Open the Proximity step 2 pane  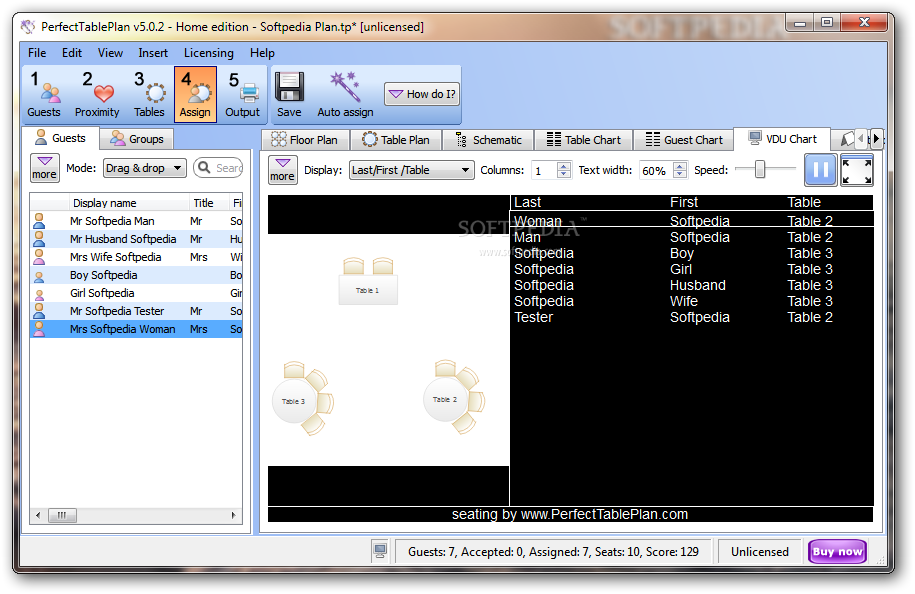tap(97, 94)
